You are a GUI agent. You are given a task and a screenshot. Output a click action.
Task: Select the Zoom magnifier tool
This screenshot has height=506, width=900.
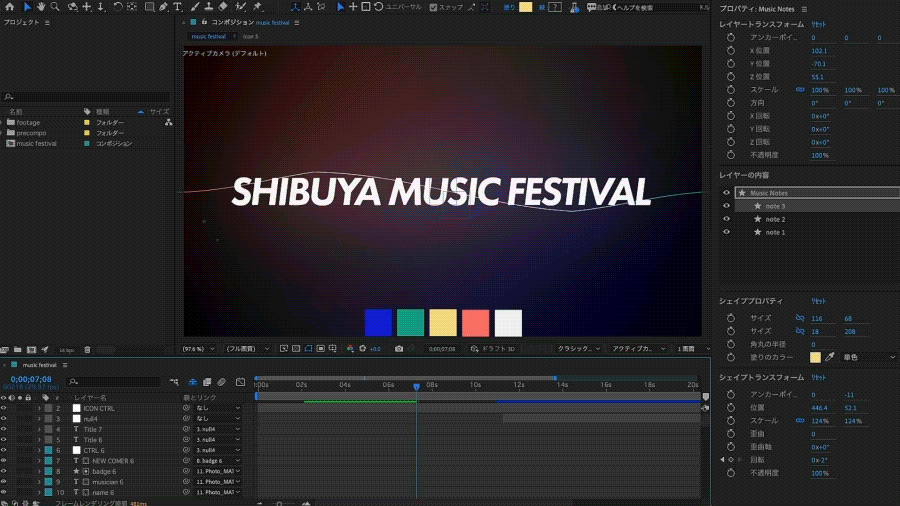coord(55,7)
